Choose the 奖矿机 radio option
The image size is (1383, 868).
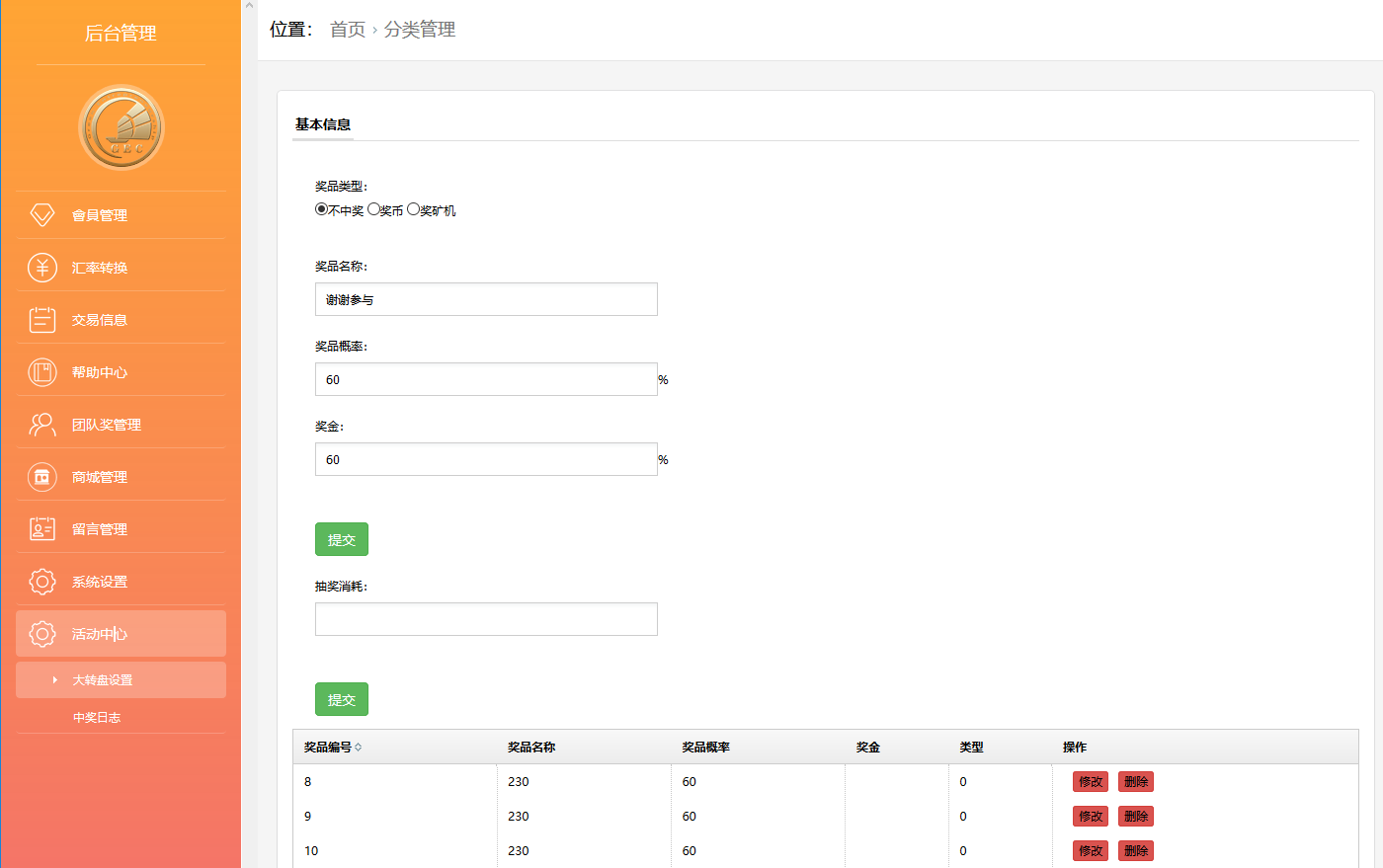[x=413, y=209]
